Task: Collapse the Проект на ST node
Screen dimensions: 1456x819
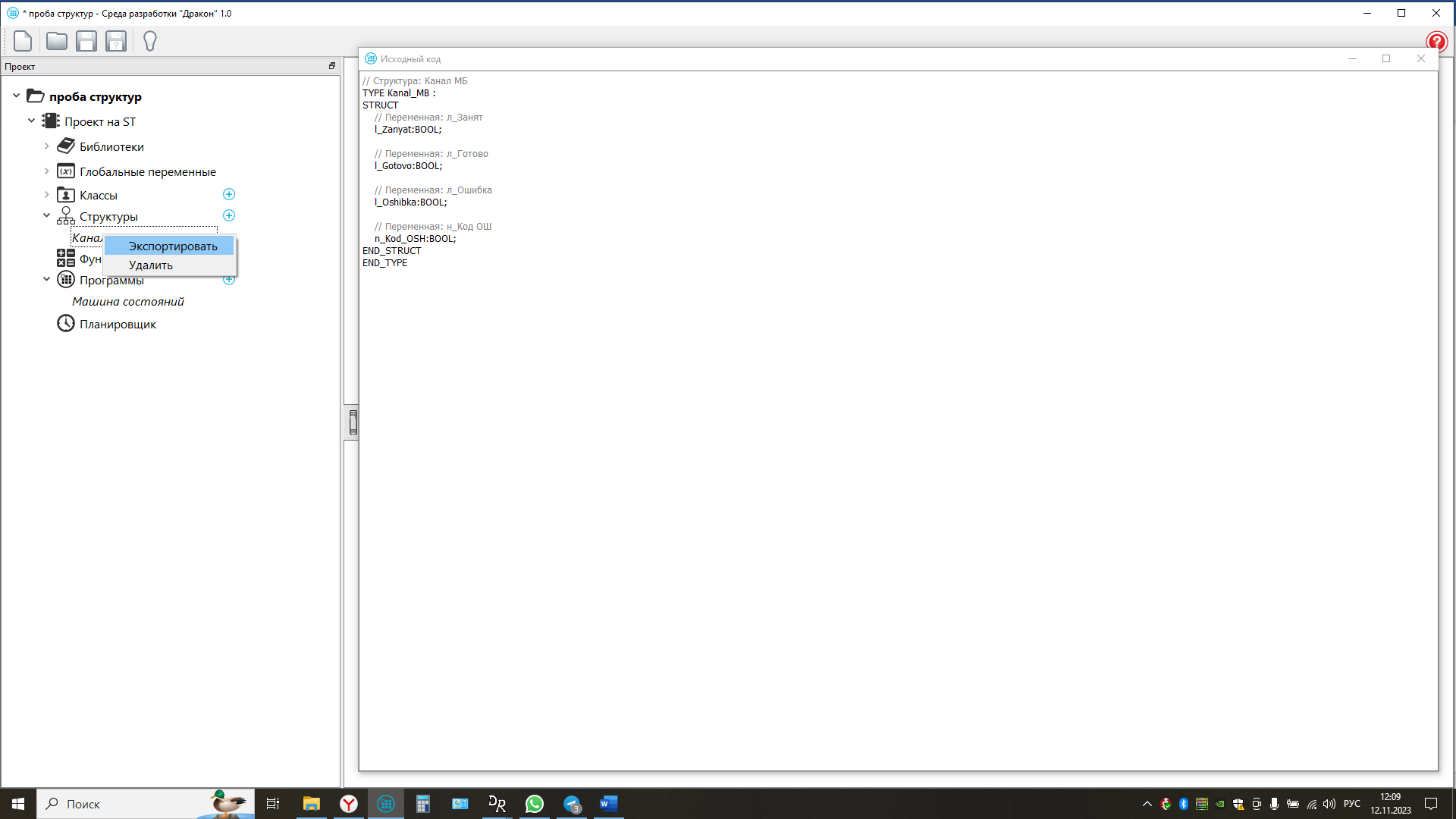Action: [31, 121]
